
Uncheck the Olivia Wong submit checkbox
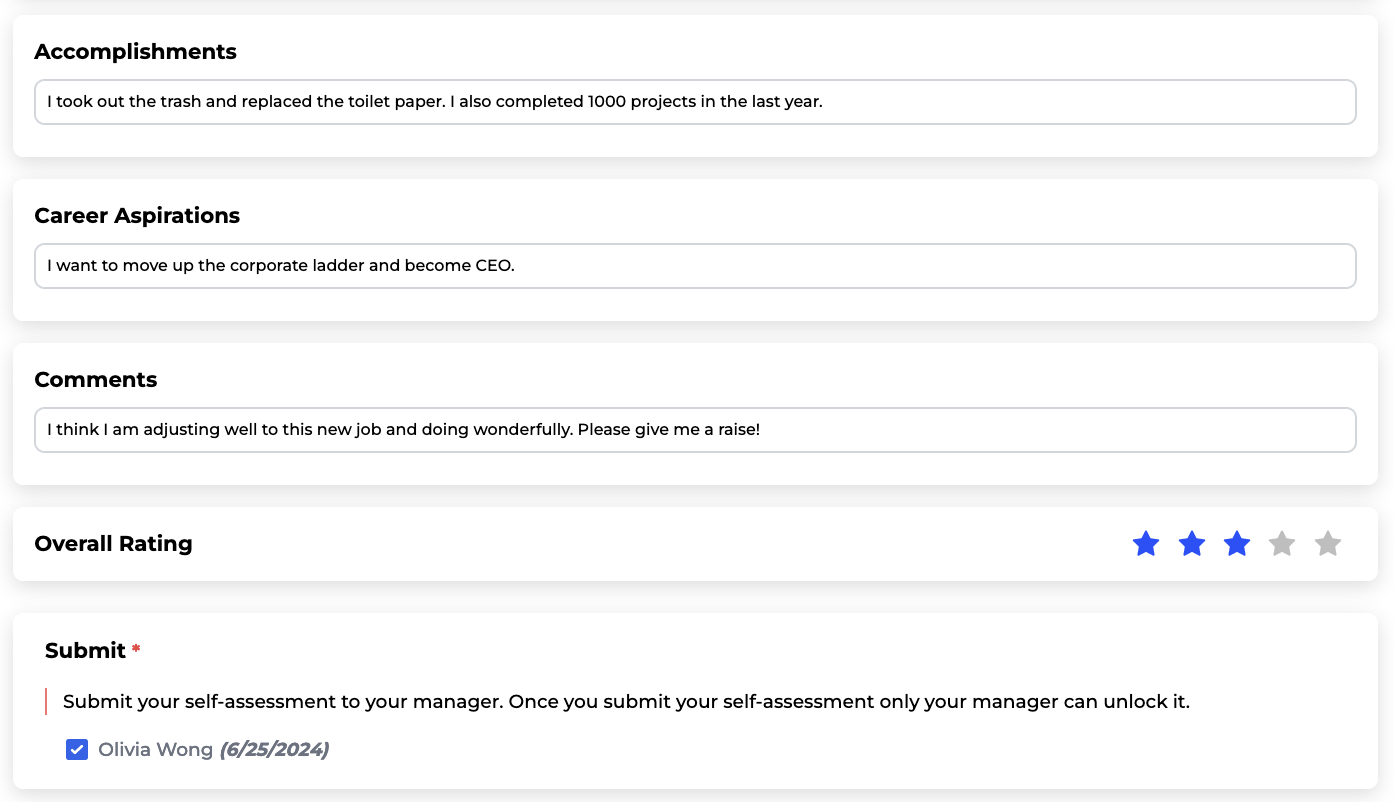[77, 750]
